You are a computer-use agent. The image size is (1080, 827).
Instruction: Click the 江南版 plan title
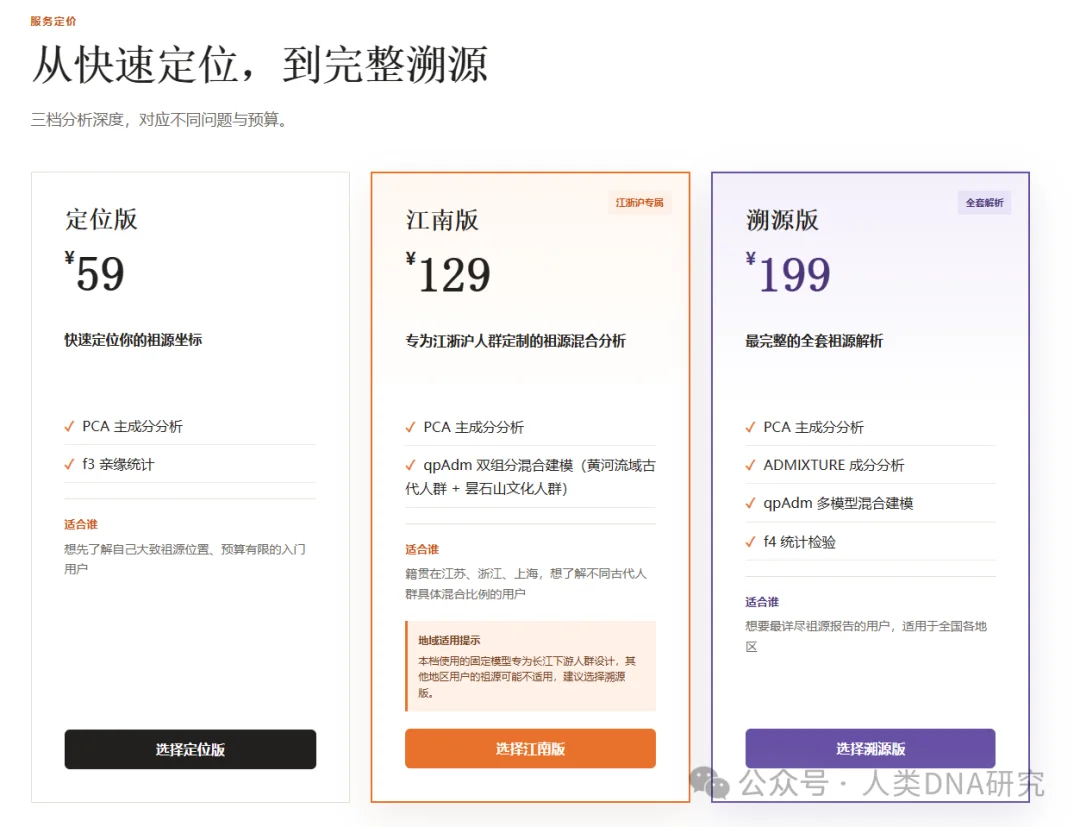tap(442, 220)
